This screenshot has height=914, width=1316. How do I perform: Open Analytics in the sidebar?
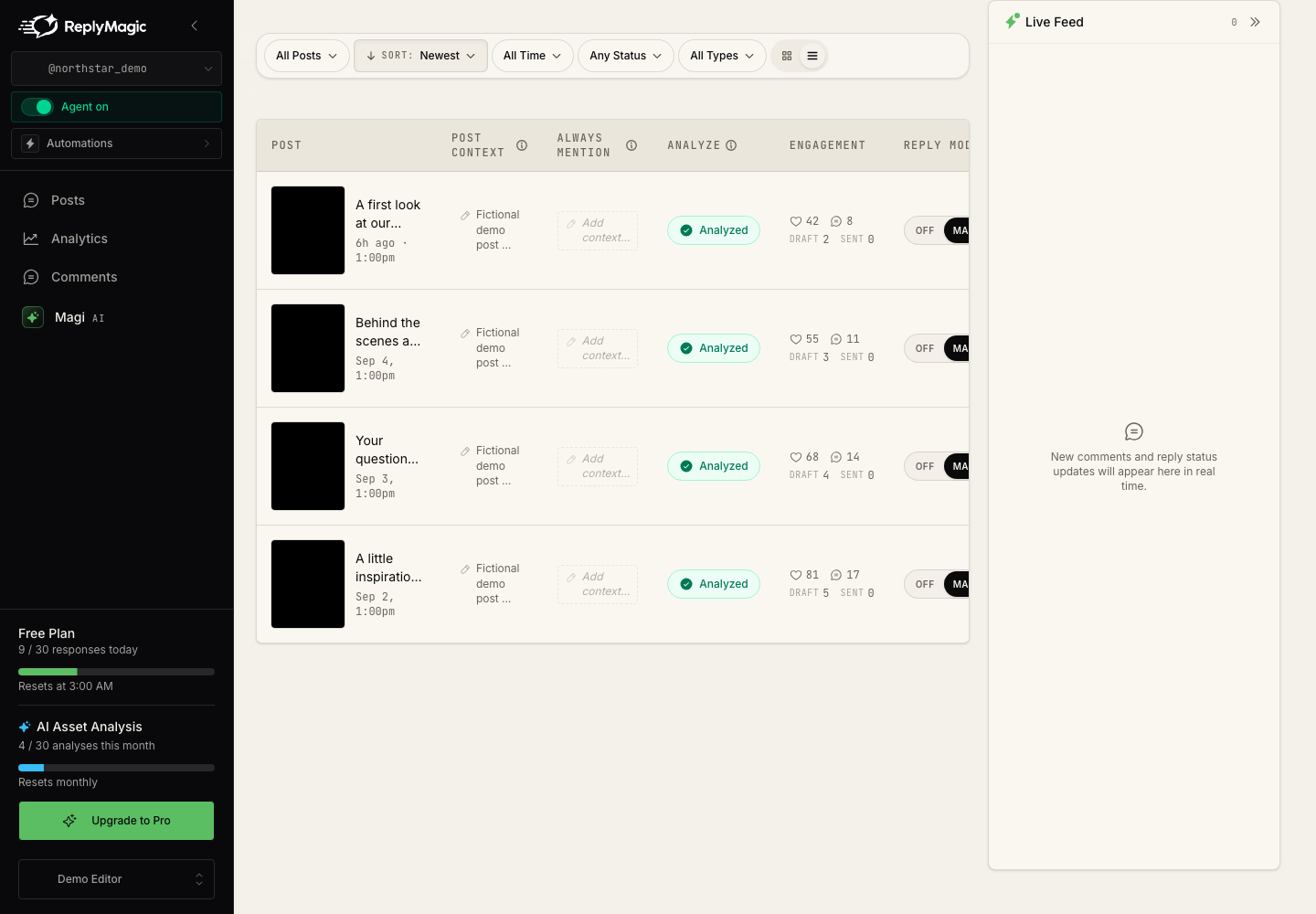[116, 239]
